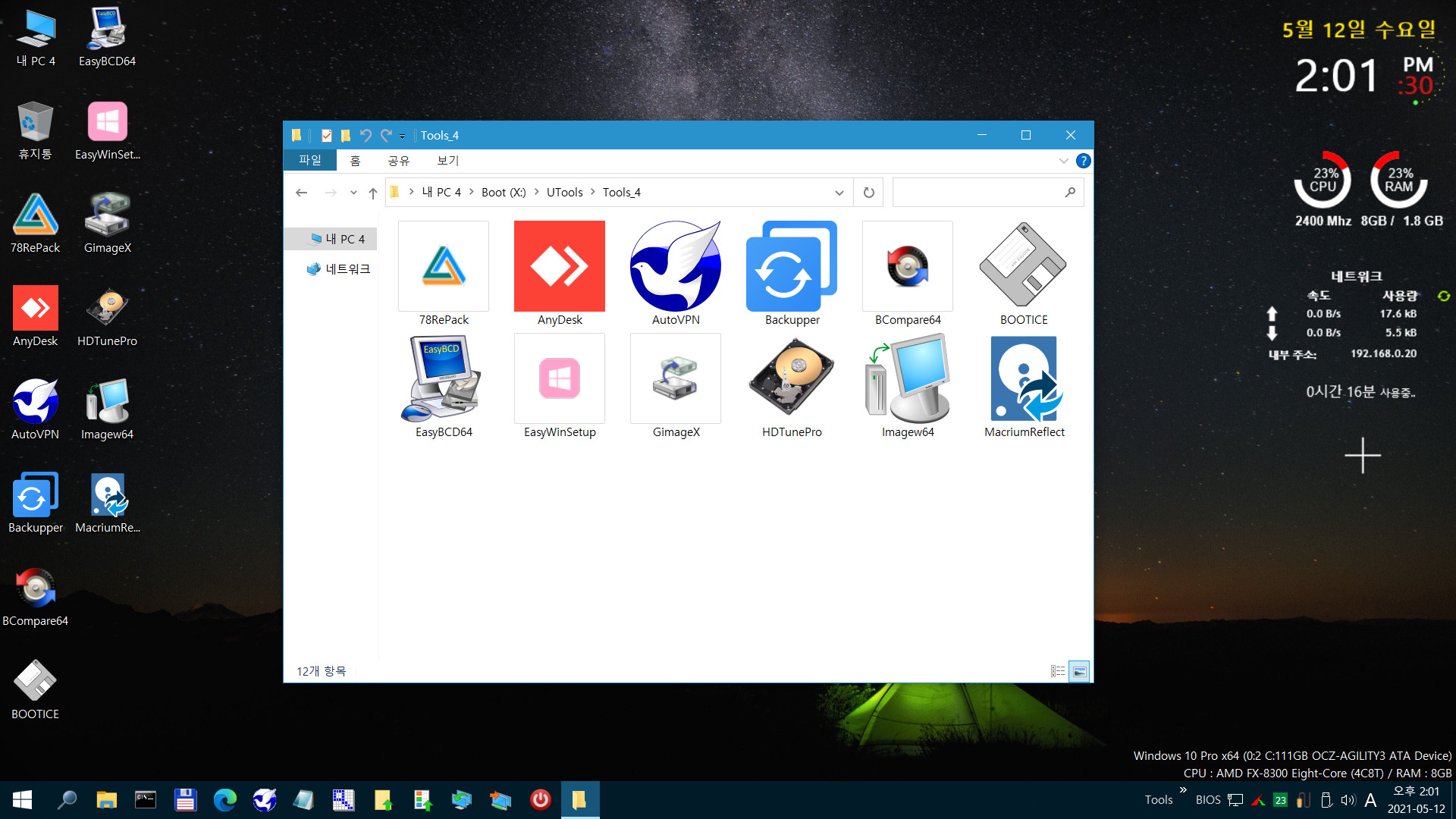The height and width of the screenshot is (819, 1456).
Task: Select Backupper in the Tools_4 folder
Action: [792, 274]
